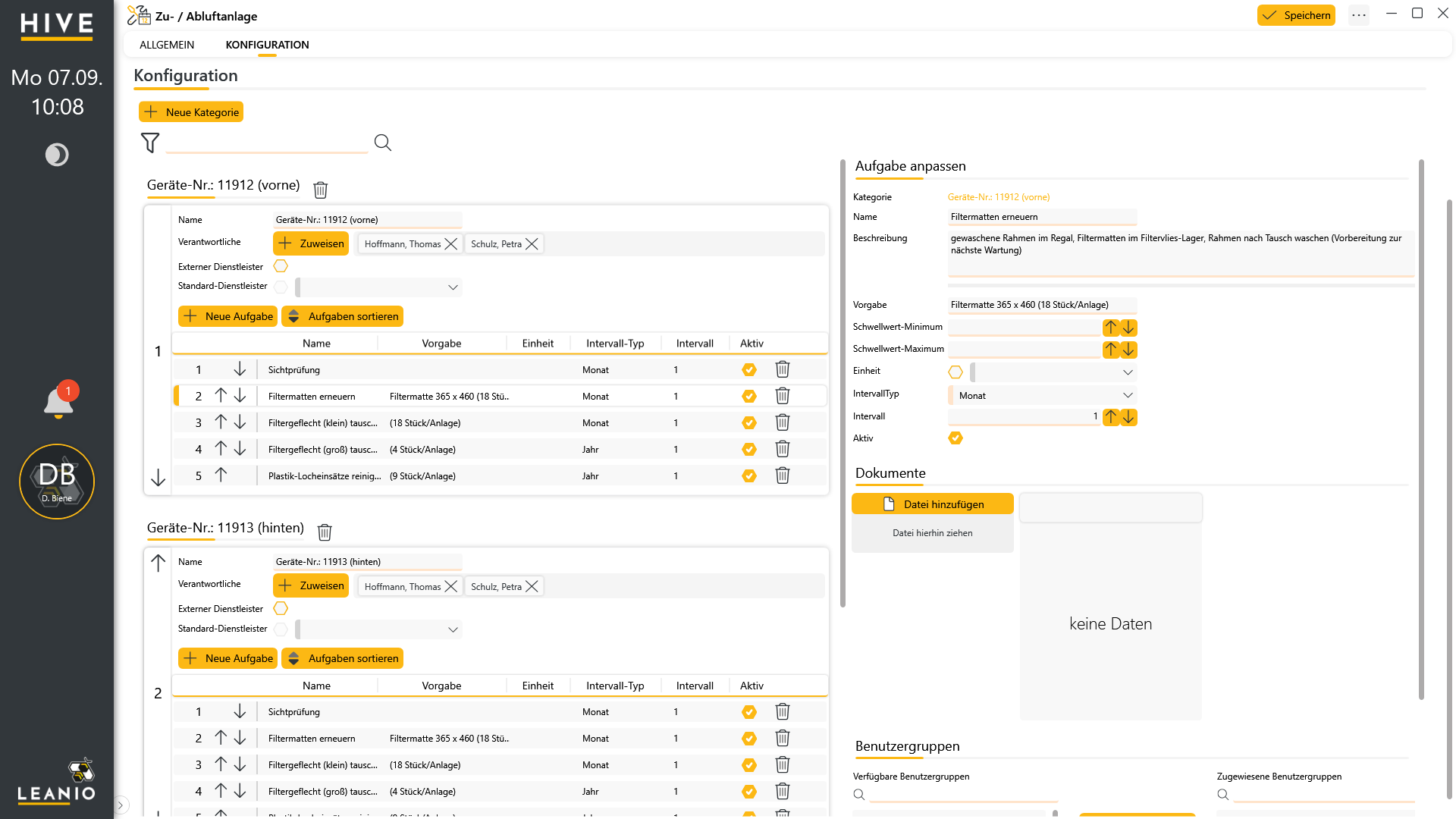Select the KONFIGURATION tab
Viewport: 1456px width, 819px height.
click(267, 45)
